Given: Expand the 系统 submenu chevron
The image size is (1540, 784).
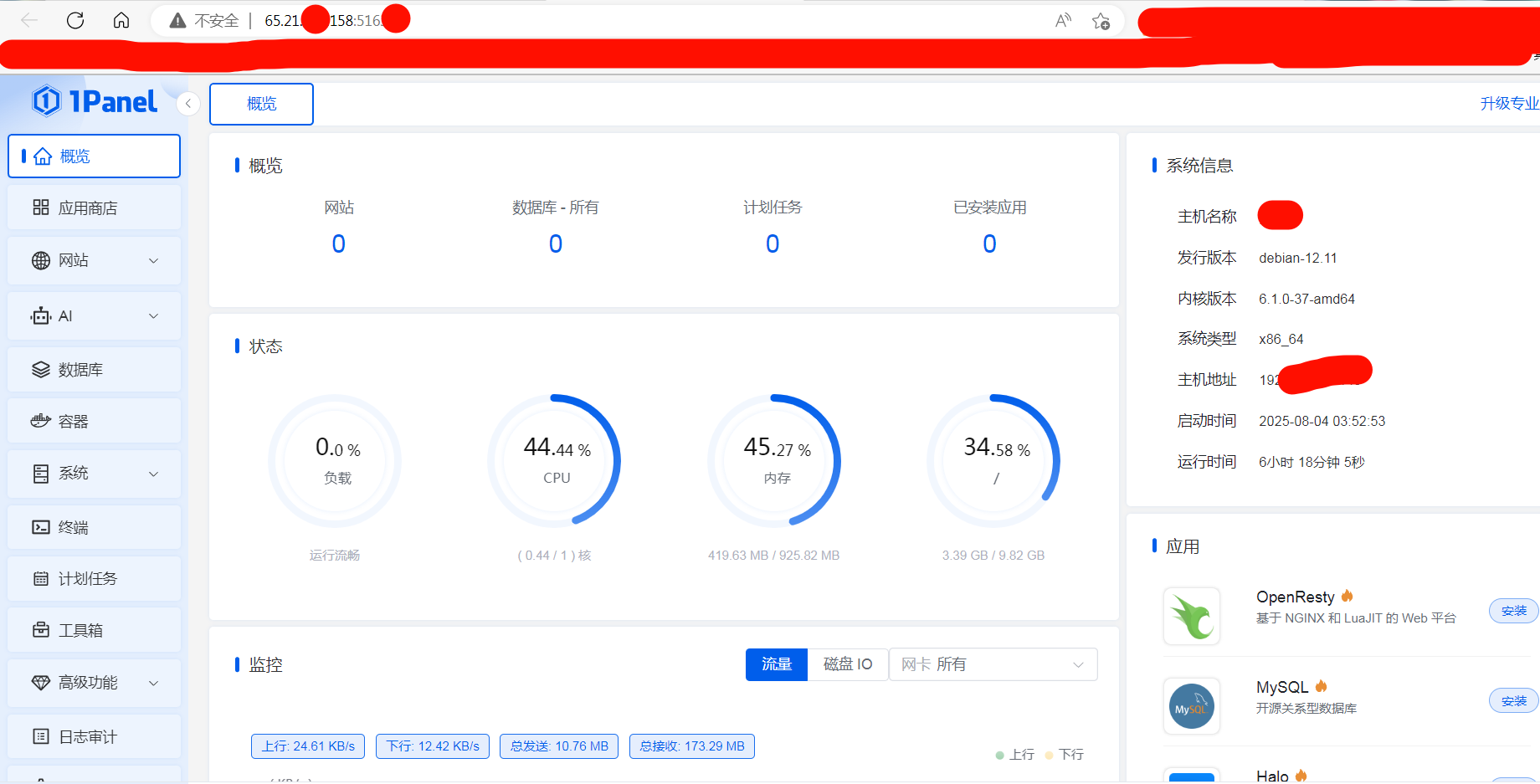Looking at the screenshot, I should point(154,474).
